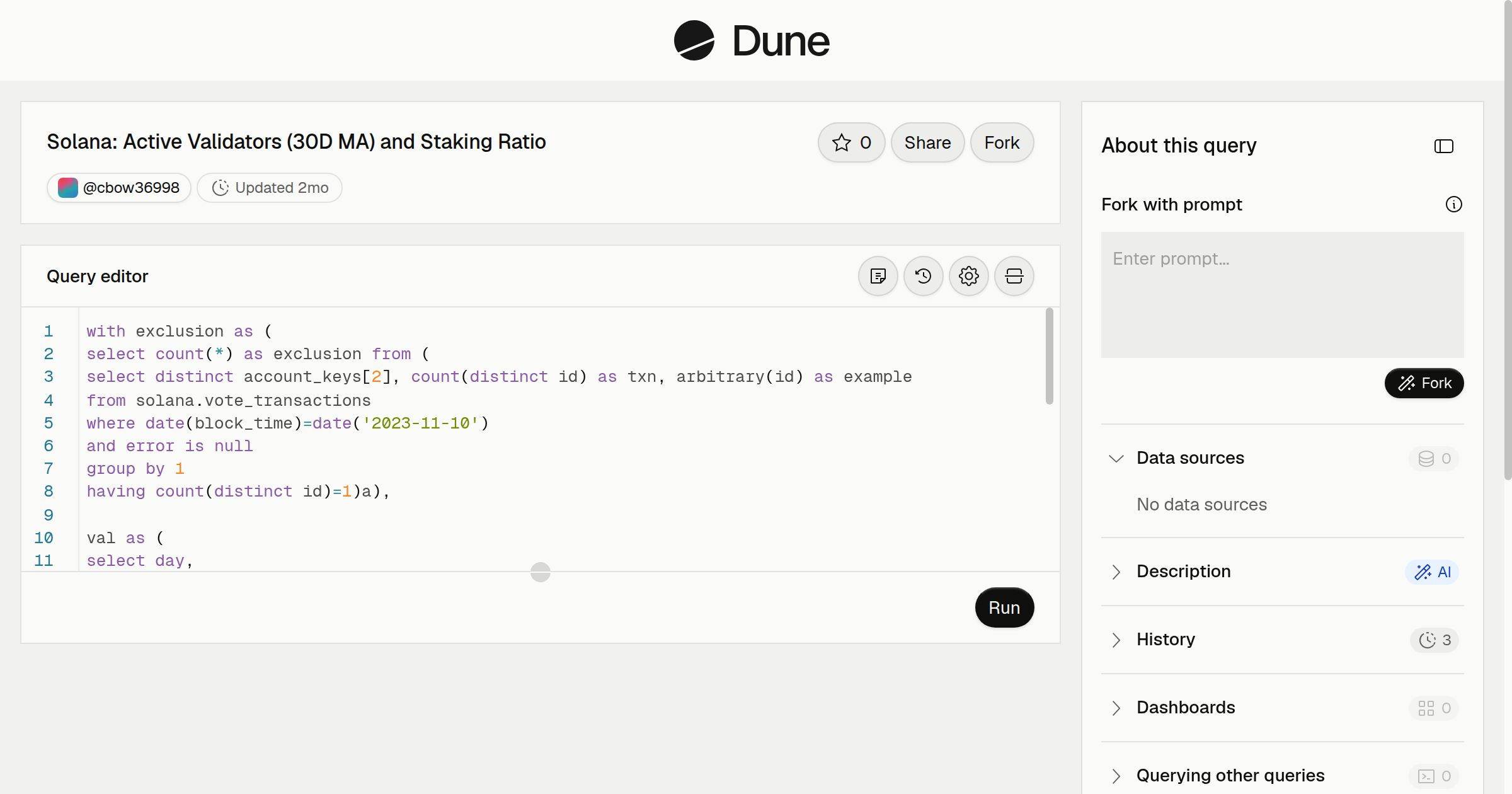Click the Share button
The width and height of the screenshot is (1512, 794).
click(927, 142)
